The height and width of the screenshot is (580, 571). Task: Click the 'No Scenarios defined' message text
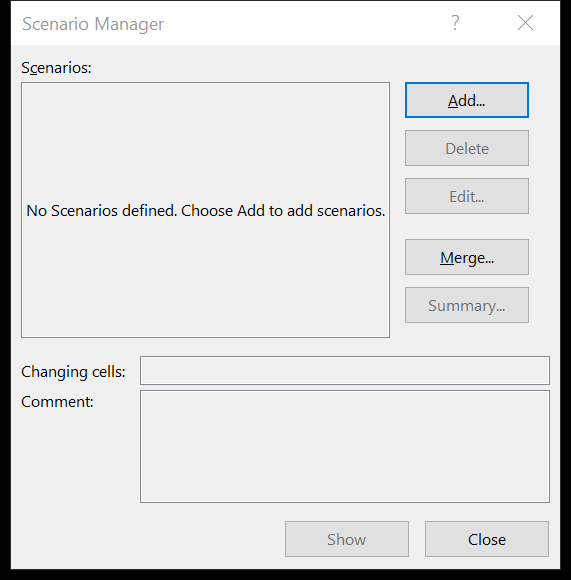tap(206, 211)
